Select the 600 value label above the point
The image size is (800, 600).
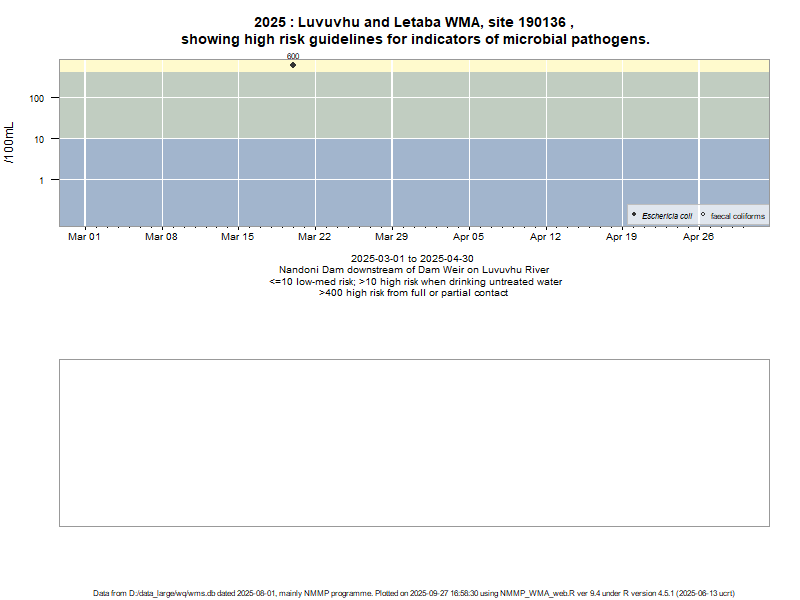tap(293, 56)
